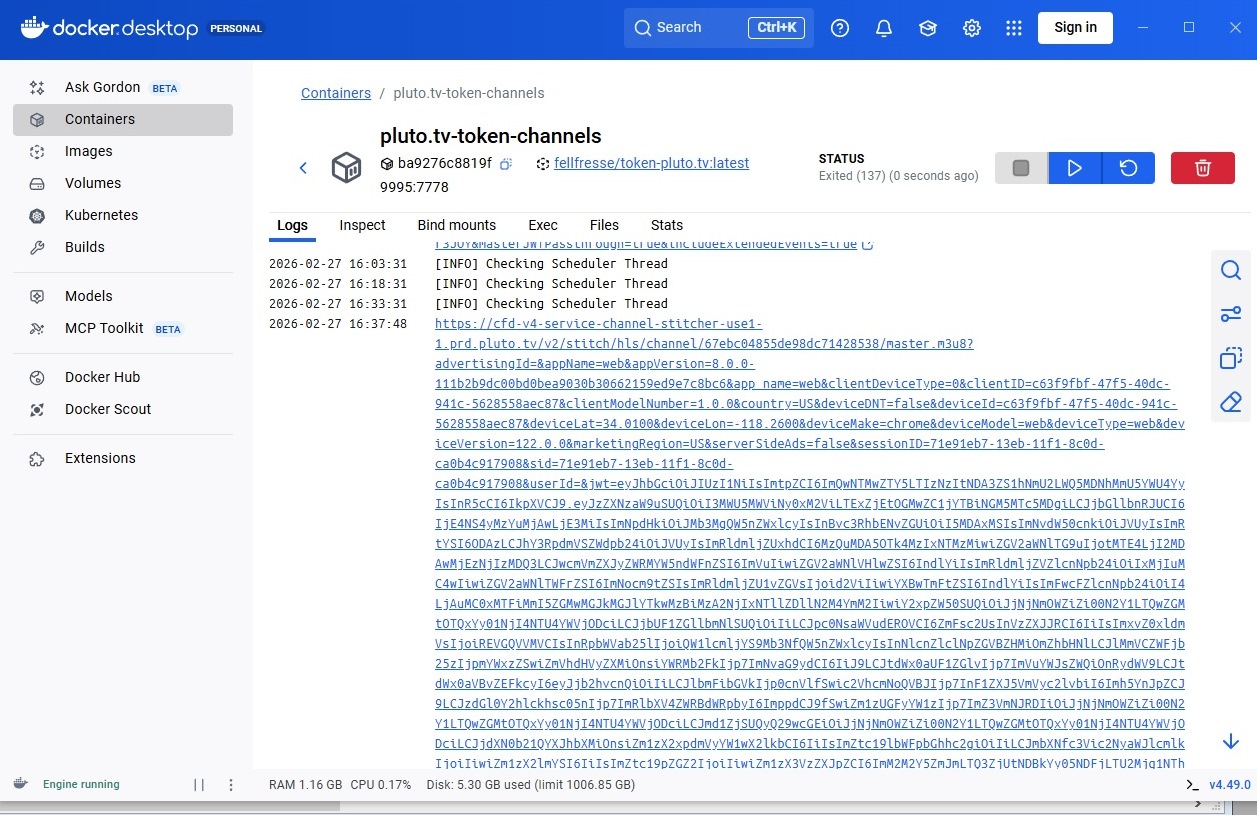
Task: Switch to the Inspect tab
Action: [362, 225]
